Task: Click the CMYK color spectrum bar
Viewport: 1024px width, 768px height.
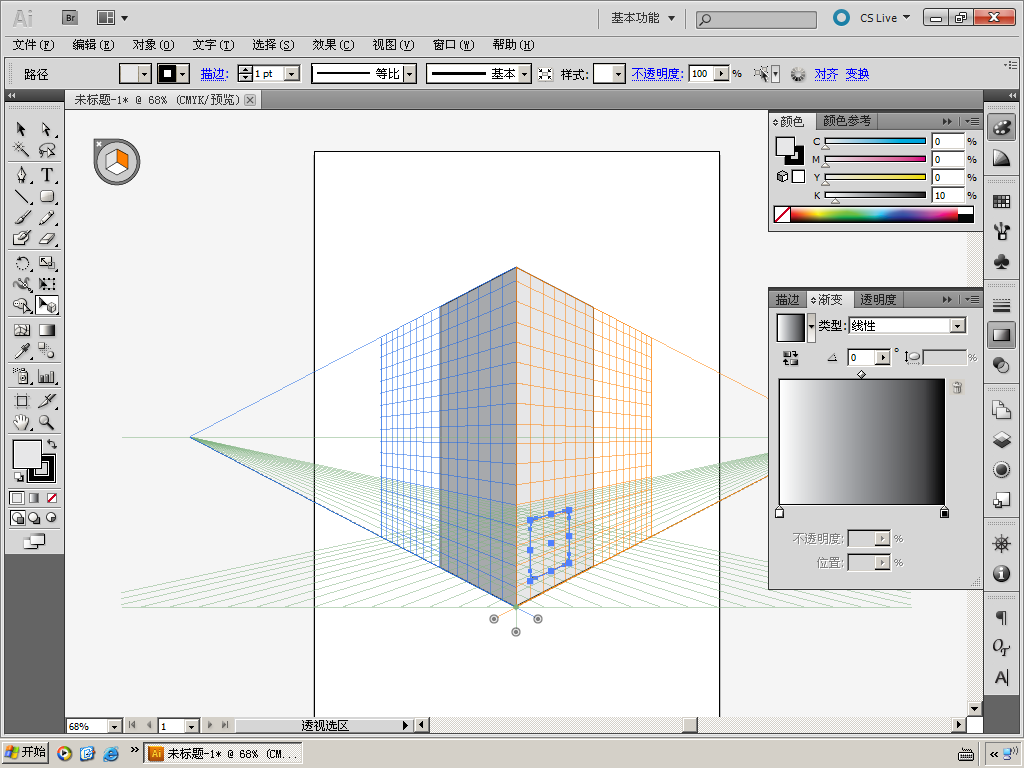Action: click(873, 215)
